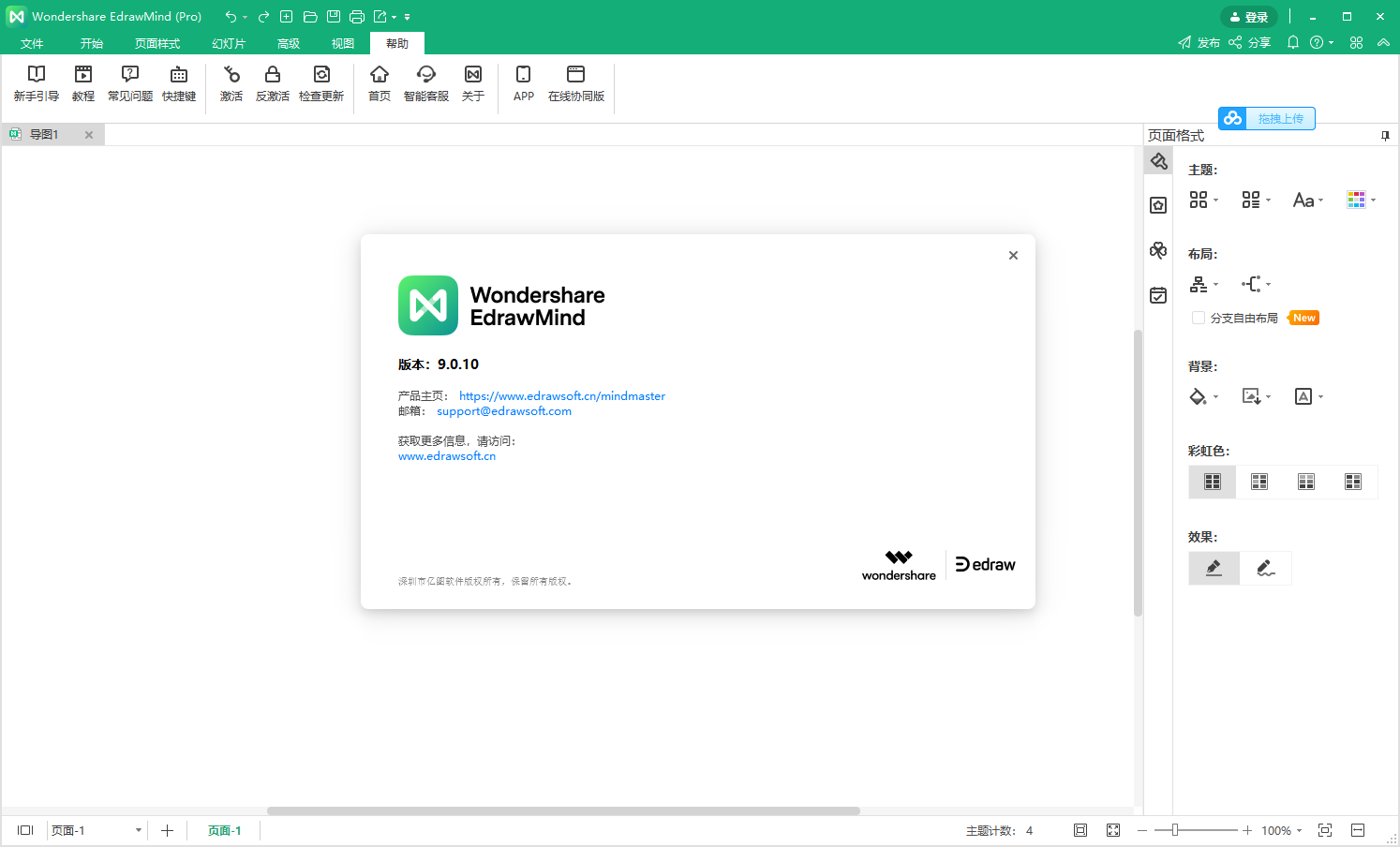Open the 文件 file menu
The image size is (1400, 847).
tap(33, 43)
